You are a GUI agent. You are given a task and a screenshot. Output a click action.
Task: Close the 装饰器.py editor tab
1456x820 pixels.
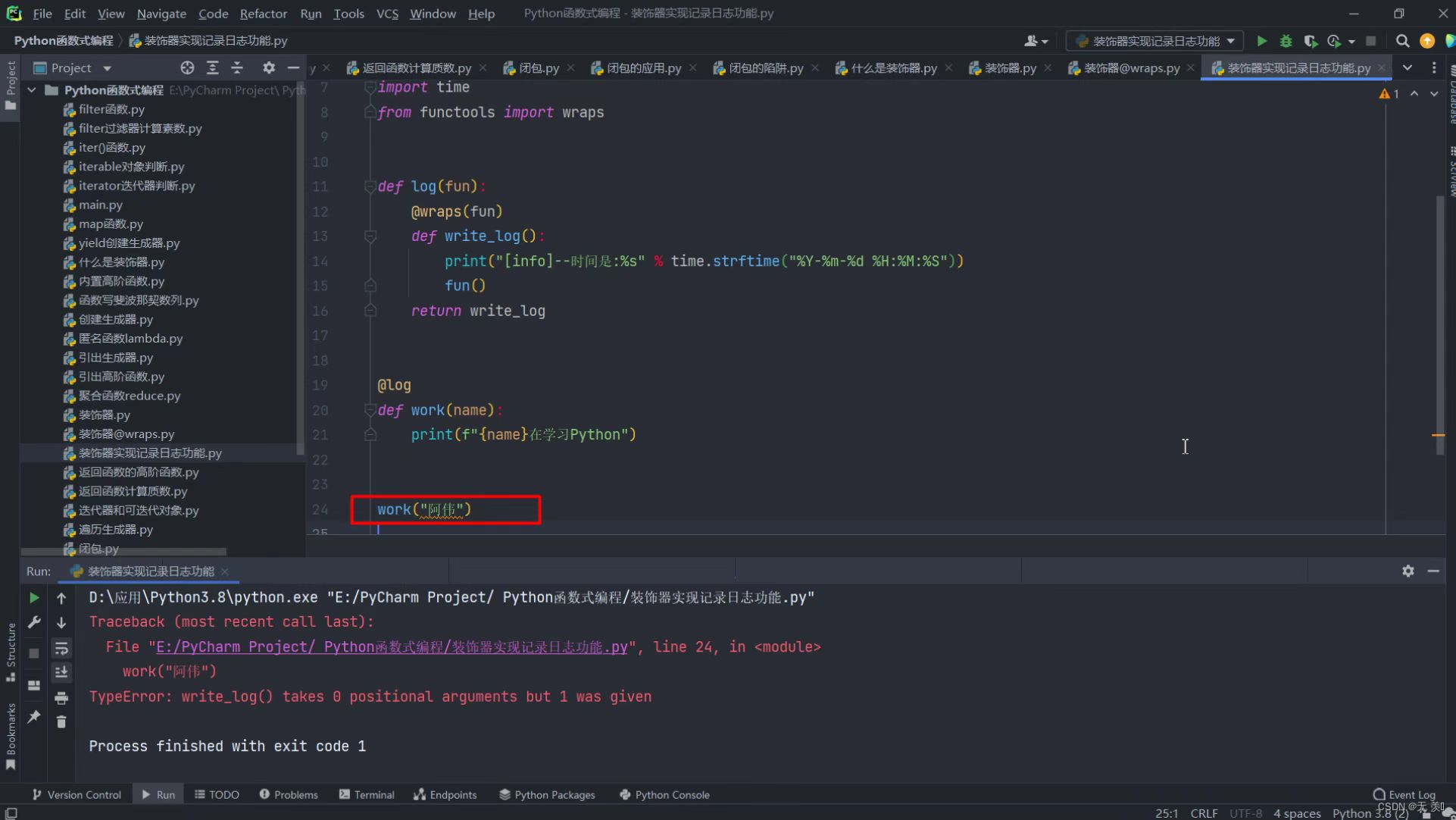pos(1048,68)
